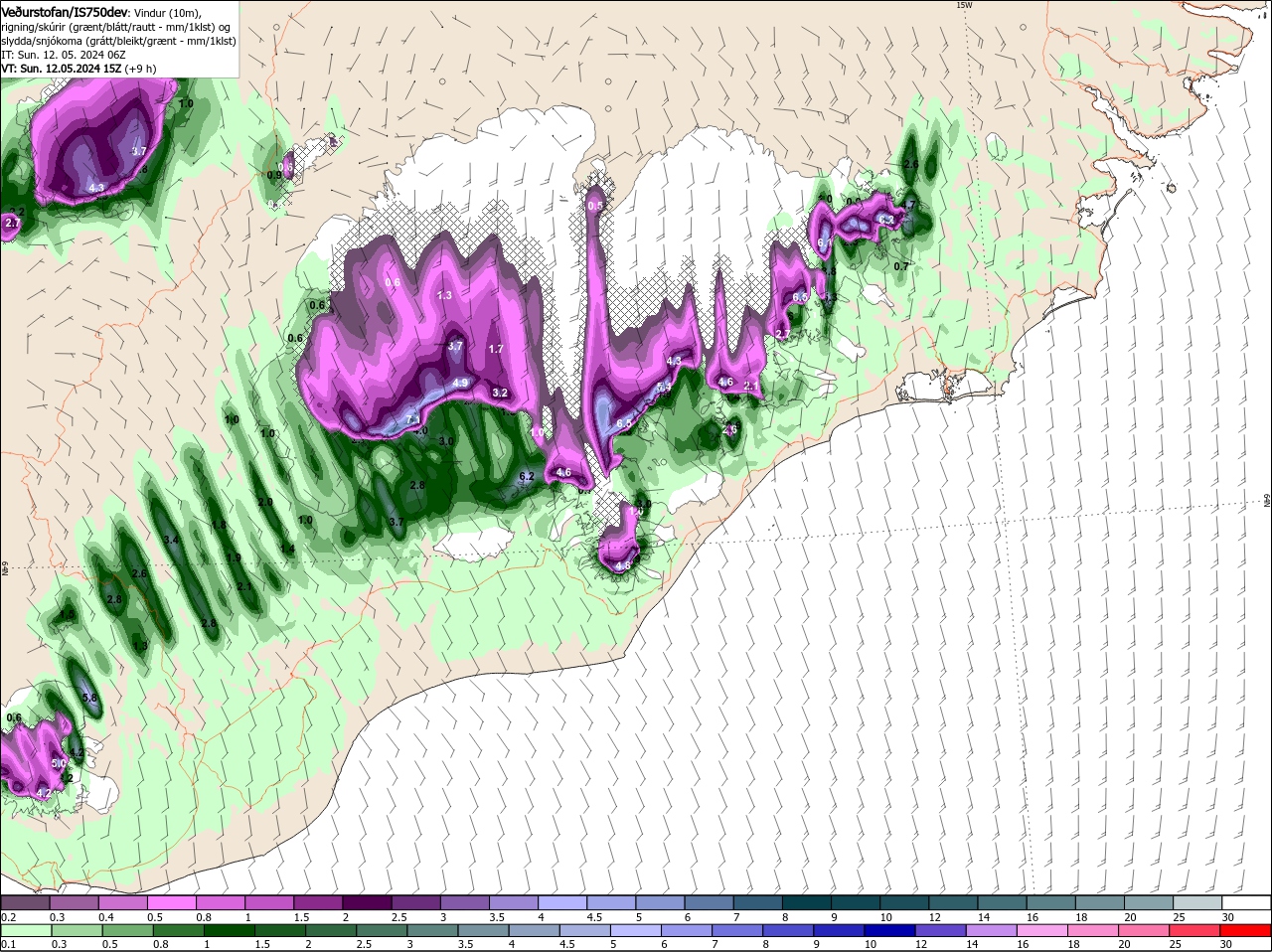Click the '(+9 h)' forecast offset text

[138, 69]
